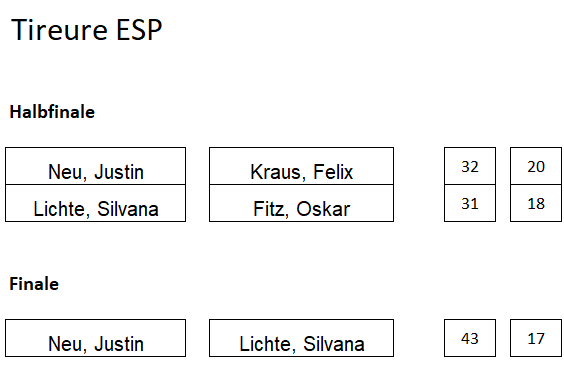
Task: Select the score cell showing 18
Action: coord(536,203)
